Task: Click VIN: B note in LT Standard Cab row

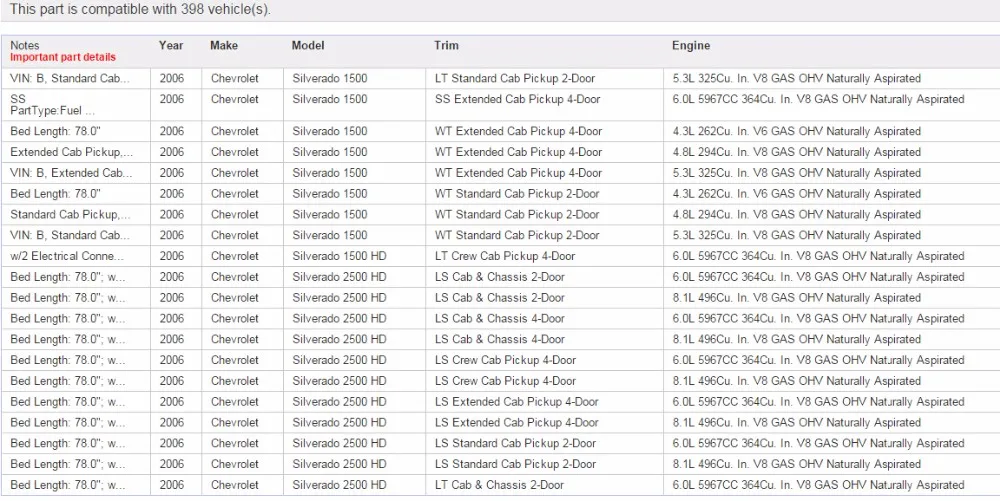Action: (70, 79)
